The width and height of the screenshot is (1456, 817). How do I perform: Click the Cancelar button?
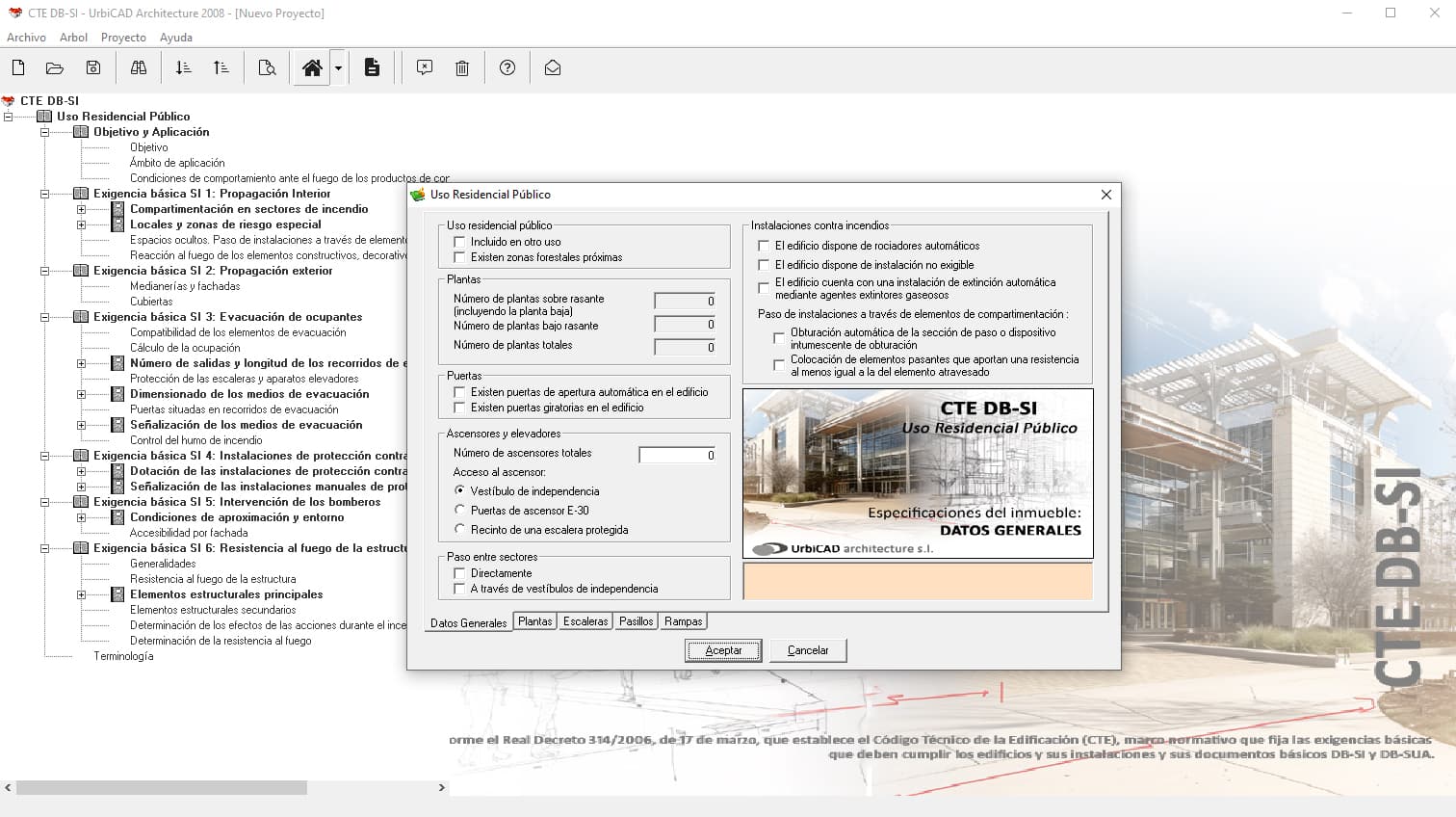coord(808,650)
